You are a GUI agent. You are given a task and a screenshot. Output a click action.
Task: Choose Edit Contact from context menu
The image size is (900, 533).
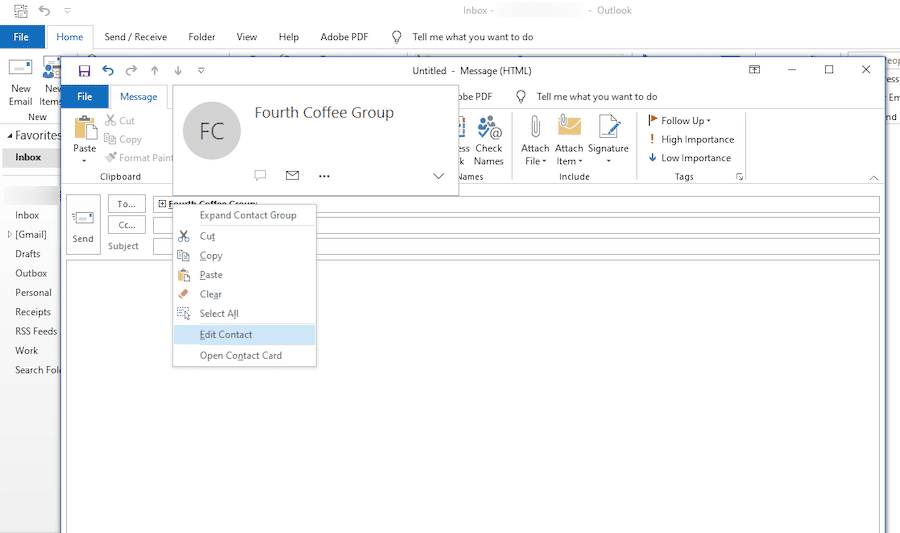245,334
